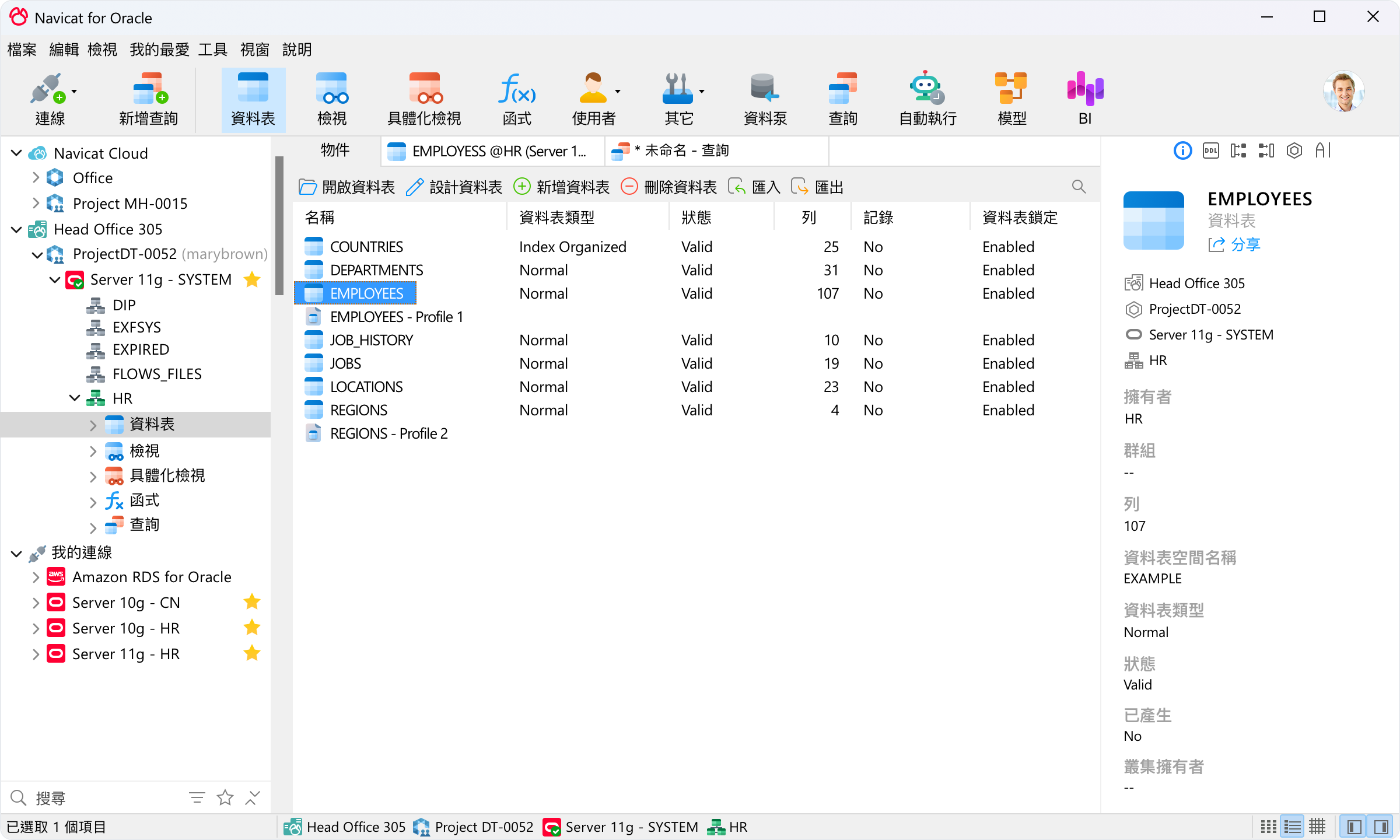The image size is (1400, 840).
Task: Click 設計資料表 (Design Table) button
Action: click(x=454, y=187)
